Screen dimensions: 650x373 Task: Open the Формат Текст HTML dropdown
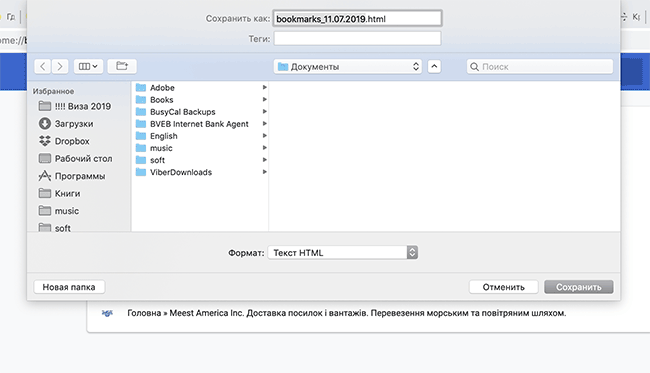(x=343, y=252)
